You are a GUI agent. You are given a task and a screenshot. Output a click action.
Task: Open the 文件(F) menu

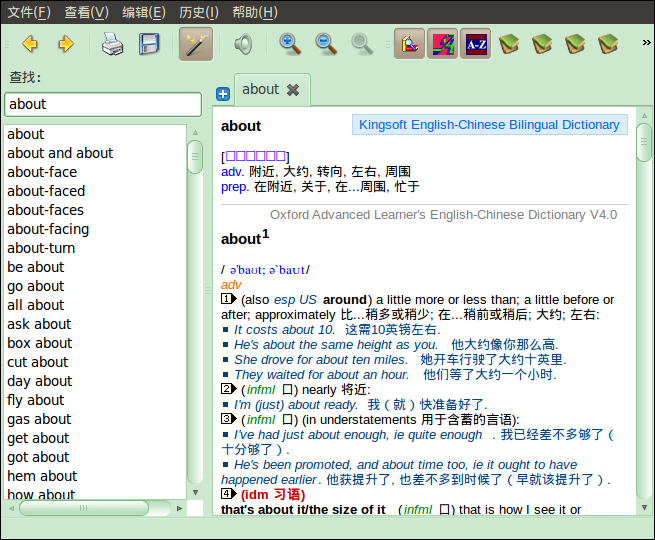click(x=29, y=12)
